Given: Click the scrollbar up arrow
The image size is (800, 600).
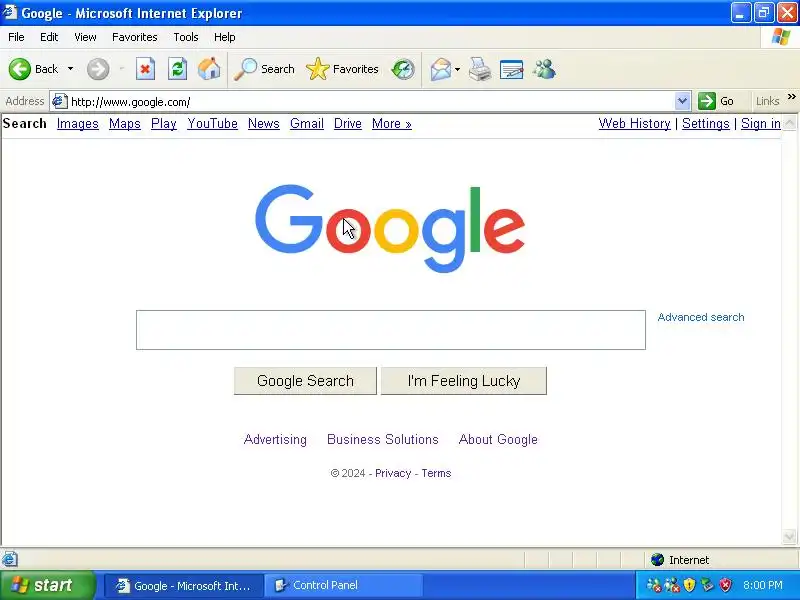Looking at the screenshot, I should (789, 123).
